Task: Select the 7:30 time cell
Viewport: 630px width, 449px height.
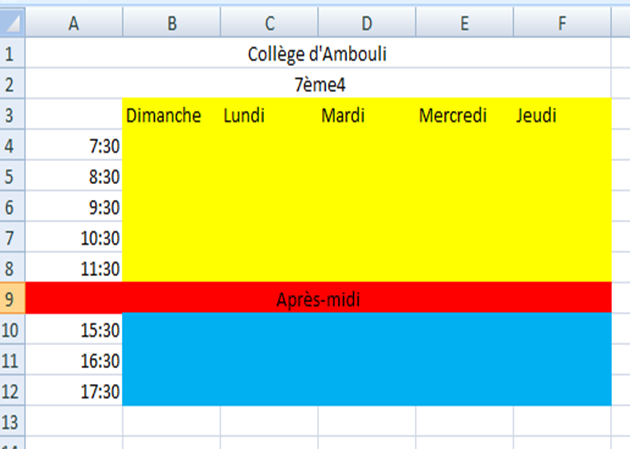Action: pyautogui.click(x=74, y=145)
